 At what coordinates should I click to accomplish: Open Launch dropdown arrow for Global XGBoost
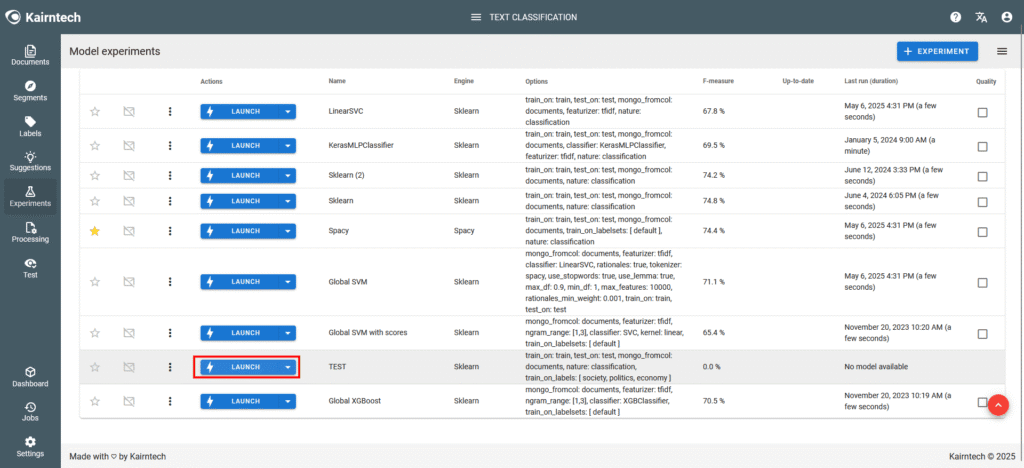click(x=288, y=401)
